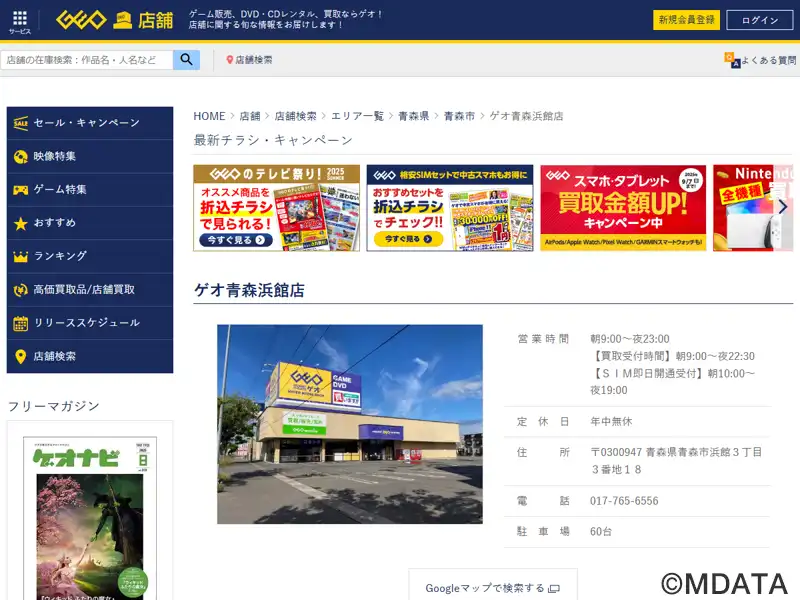Click the SALE icon in the sidebar
Screen dimensions: 800x600
click(20, 123)
